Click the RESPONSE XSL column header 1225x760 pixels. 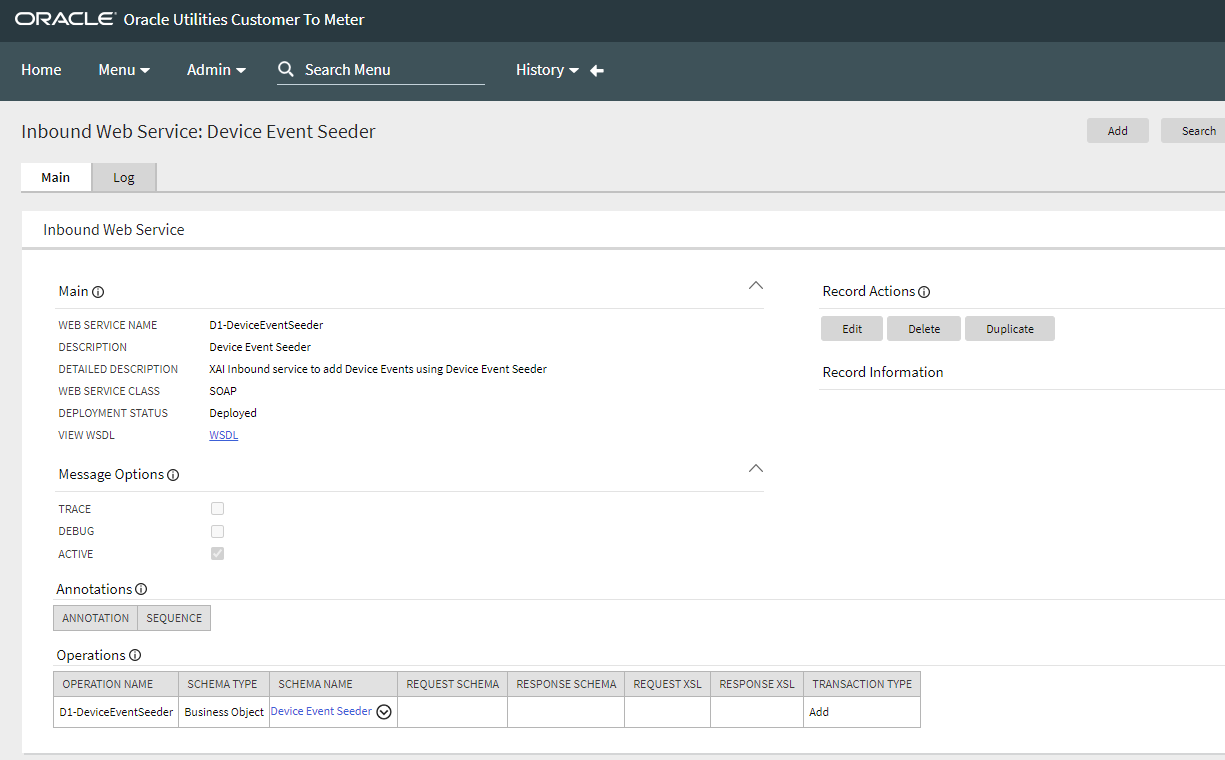[757, 684]
